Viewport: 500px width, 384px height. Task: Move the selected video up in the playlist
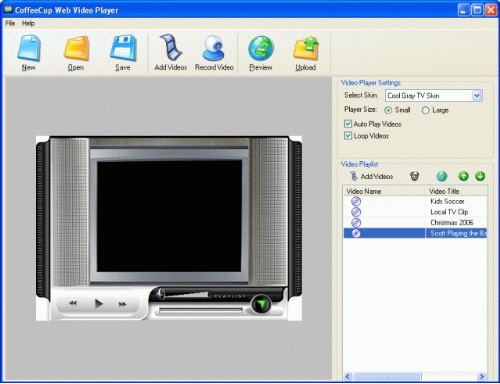[463, 176]
